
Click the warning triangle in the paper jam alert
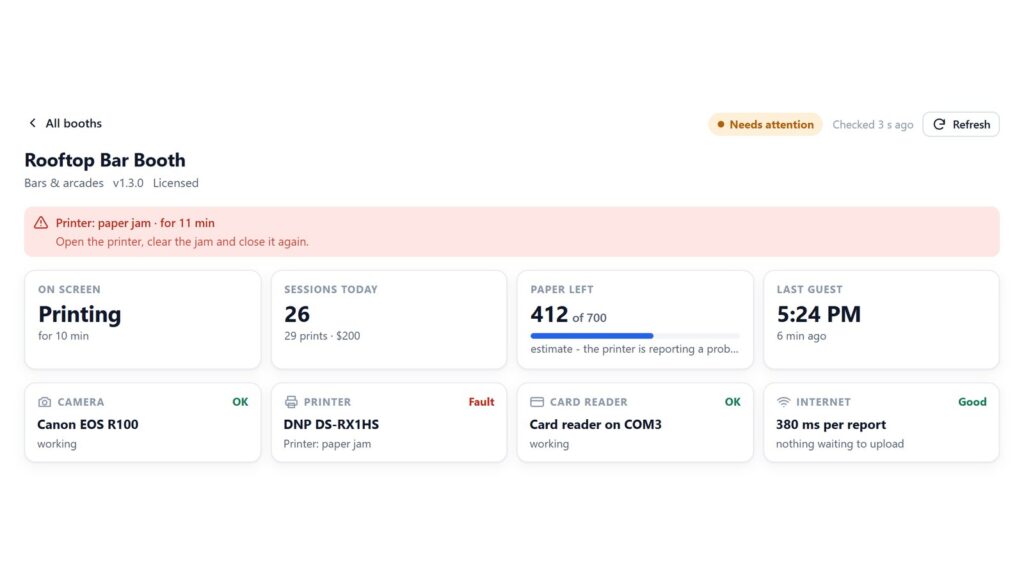pyautogui.click(x=41, y=223)
